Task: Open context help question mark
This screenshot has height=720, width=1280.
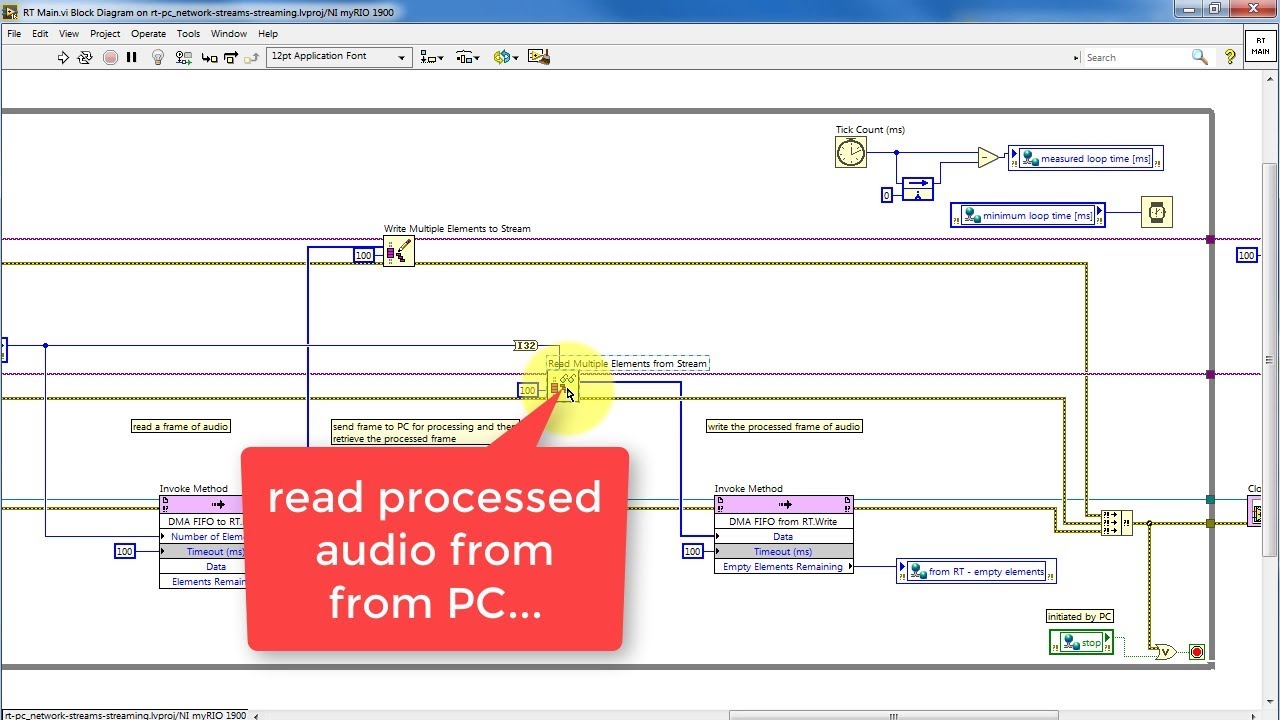Action: [1230, 58]
